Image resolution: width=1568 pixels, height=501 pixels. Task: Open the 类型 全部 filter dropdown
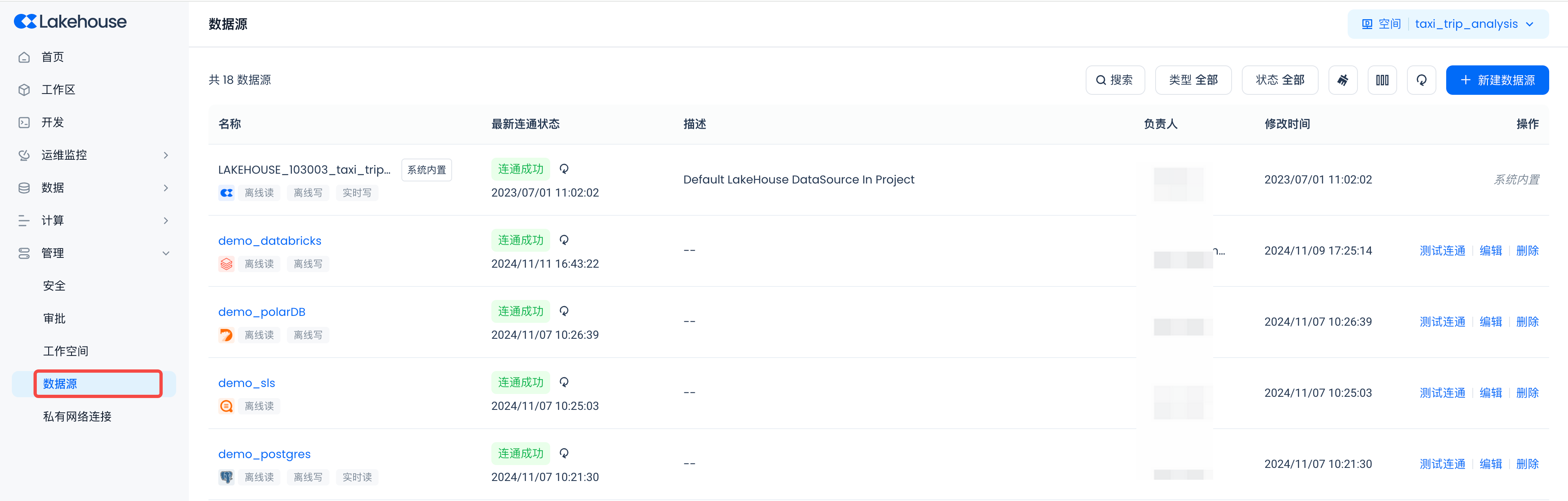point(1192,81)
